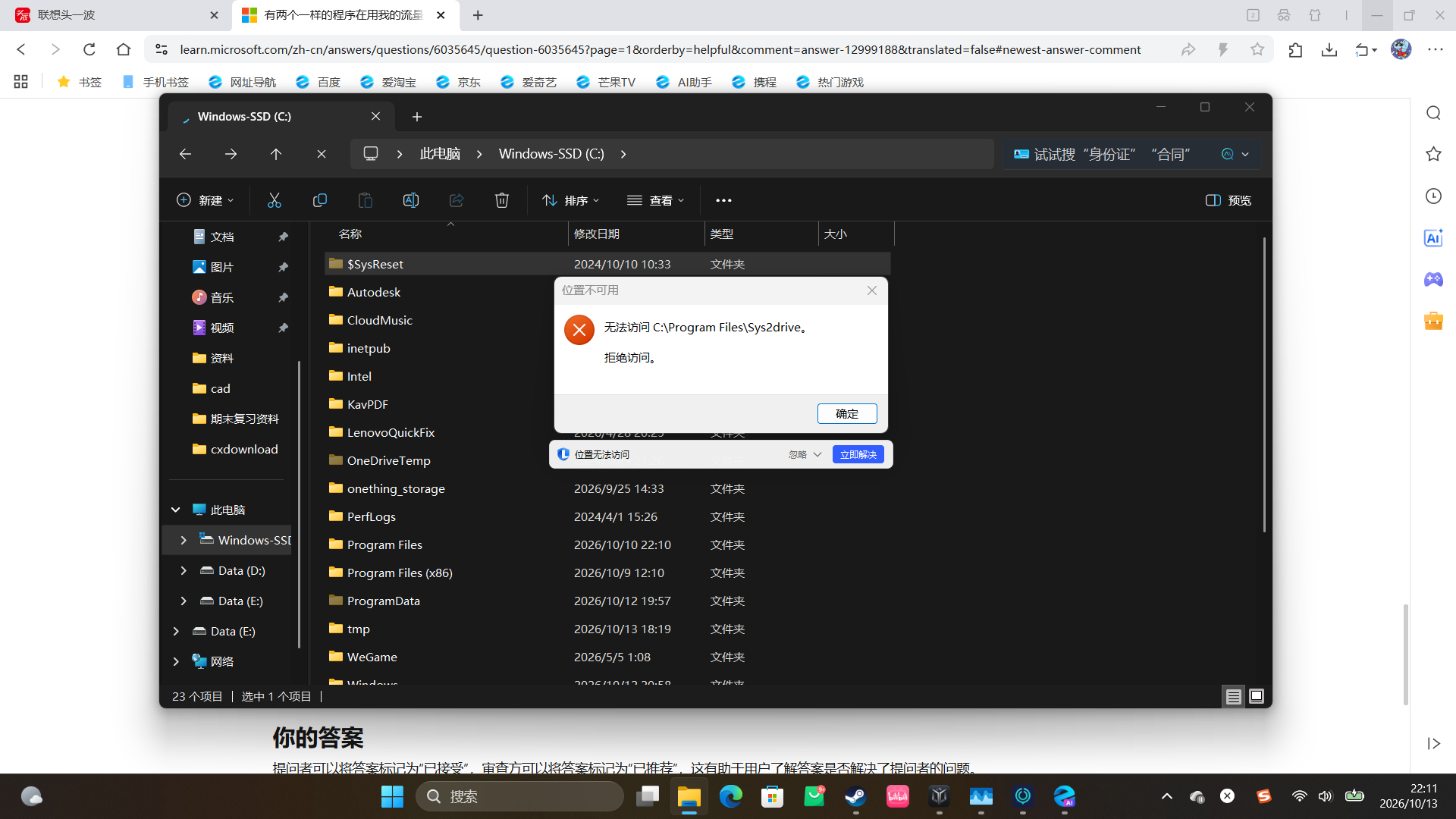Viewport: 1456px width, 819px height.
Task: Expand Data (D:) in navigation tree
Action: [x=184, y=570]
